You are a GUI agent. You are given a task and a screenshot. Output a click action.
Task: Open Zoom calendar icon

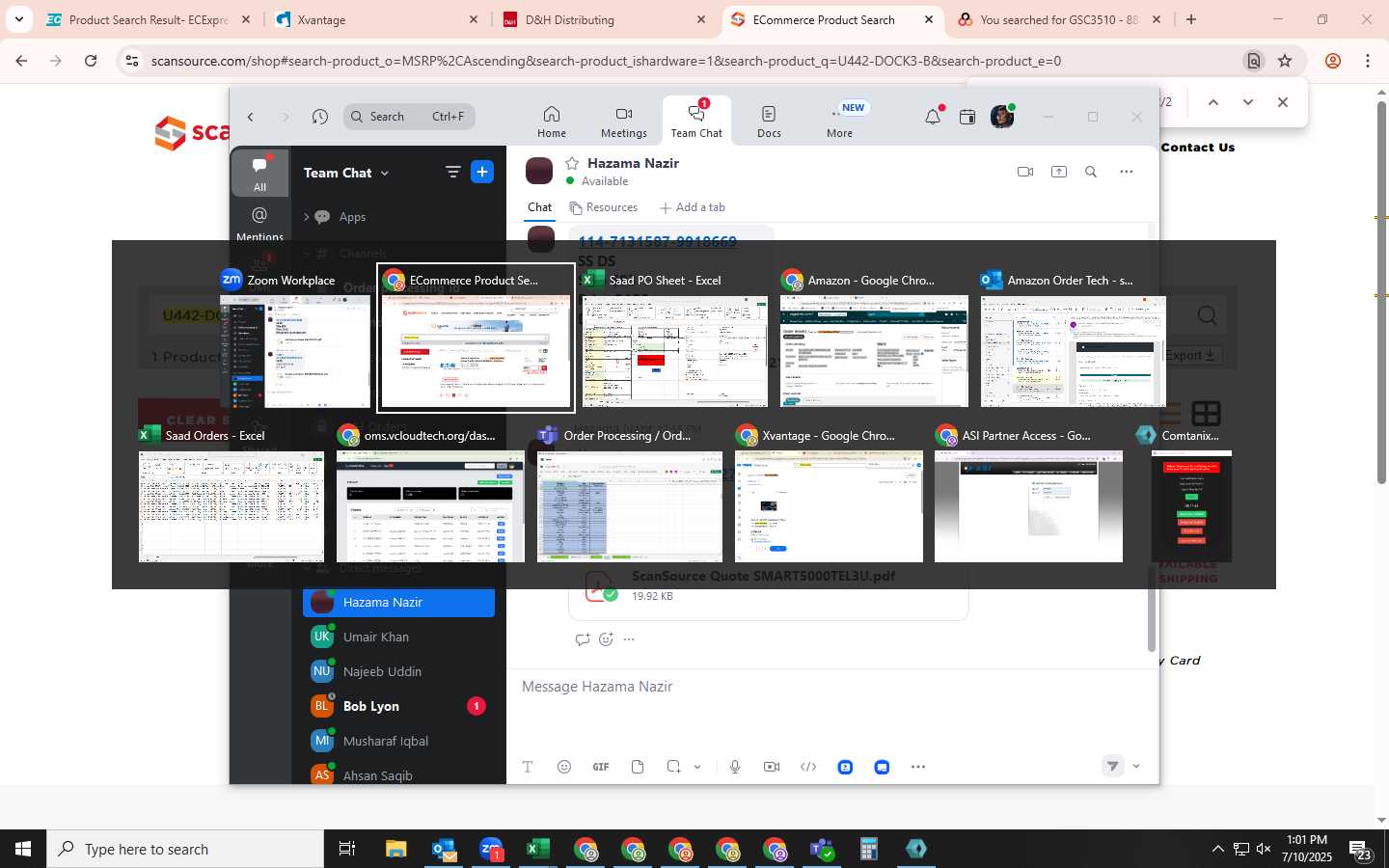point(967,117)
